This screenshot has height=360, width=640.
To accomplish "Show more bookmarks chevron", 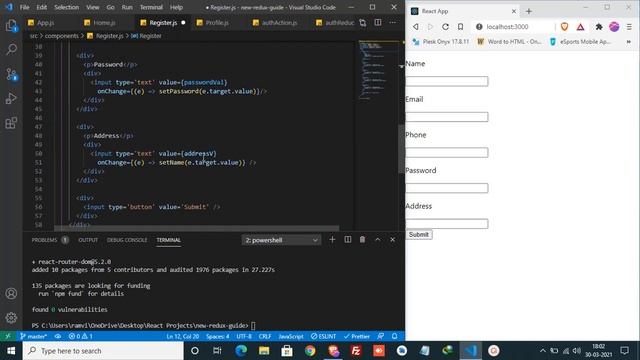I will point(629,42).
